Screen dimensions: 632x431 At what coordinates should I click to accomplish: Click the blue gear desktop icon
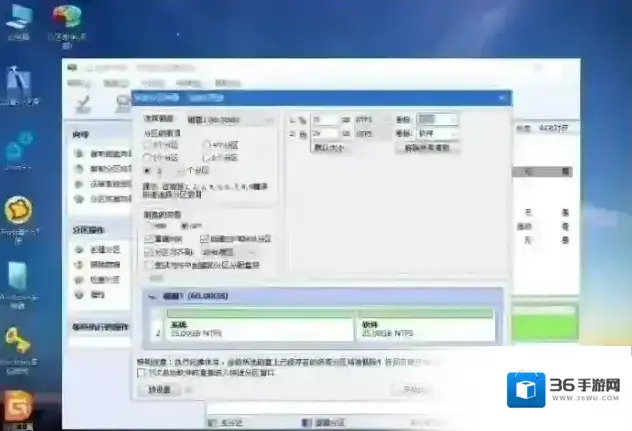coord(17,148)
